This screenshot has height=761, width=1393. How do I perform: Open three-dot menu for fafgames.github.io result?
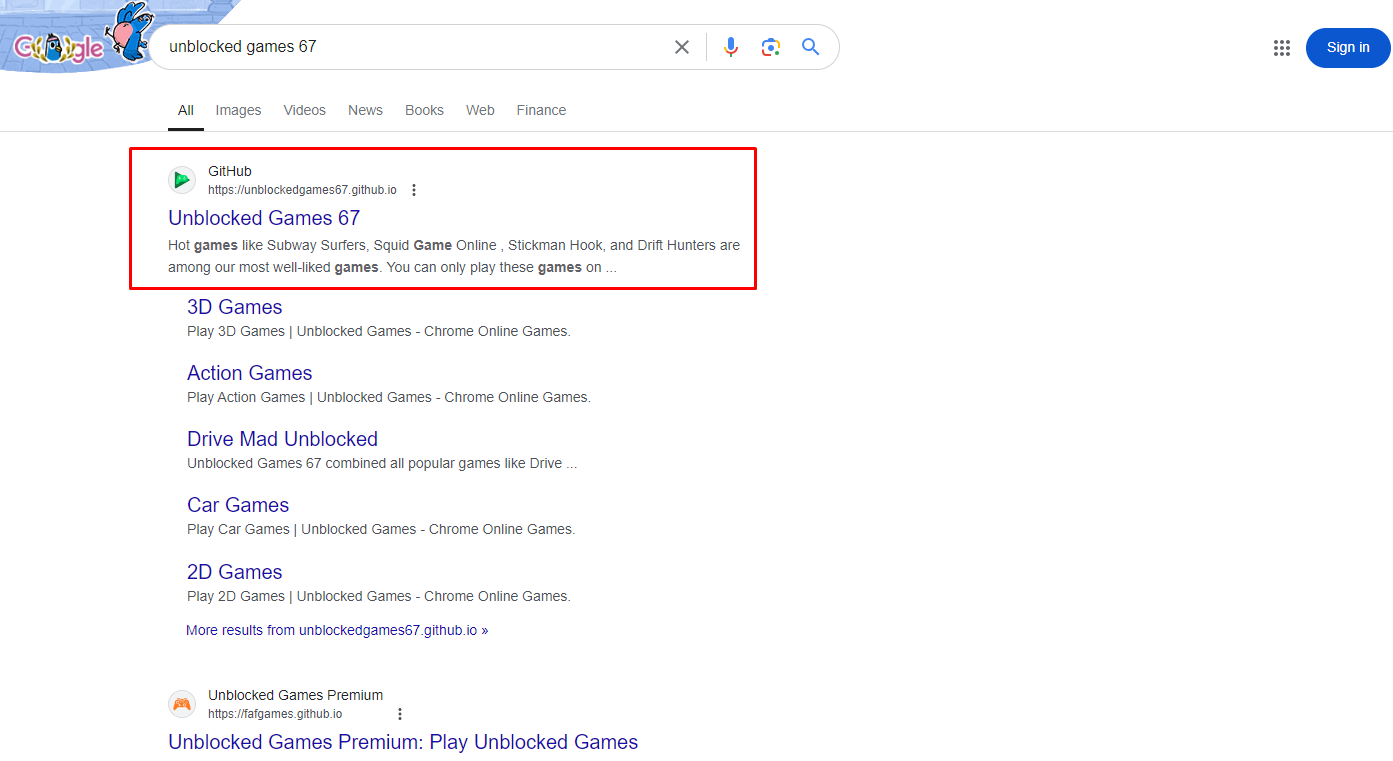coord(400,714)
